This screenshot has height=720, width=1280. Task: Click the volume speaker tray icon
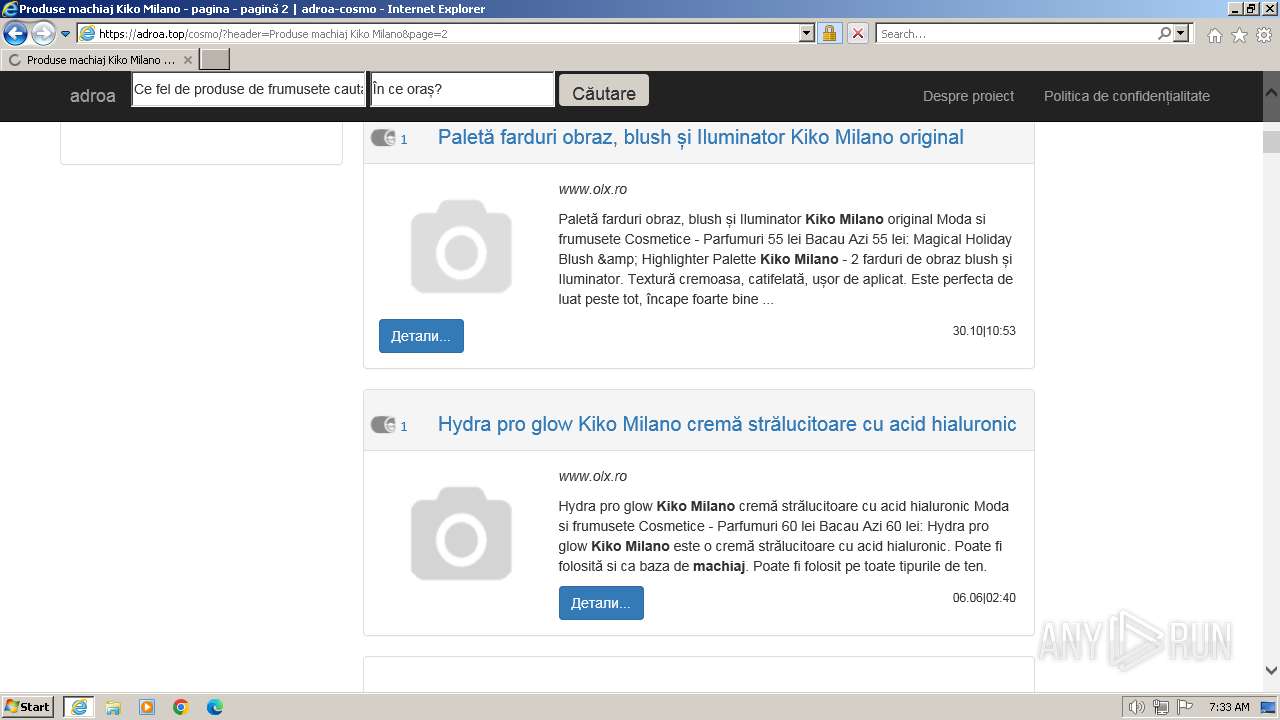click(x=1137, y=707)
